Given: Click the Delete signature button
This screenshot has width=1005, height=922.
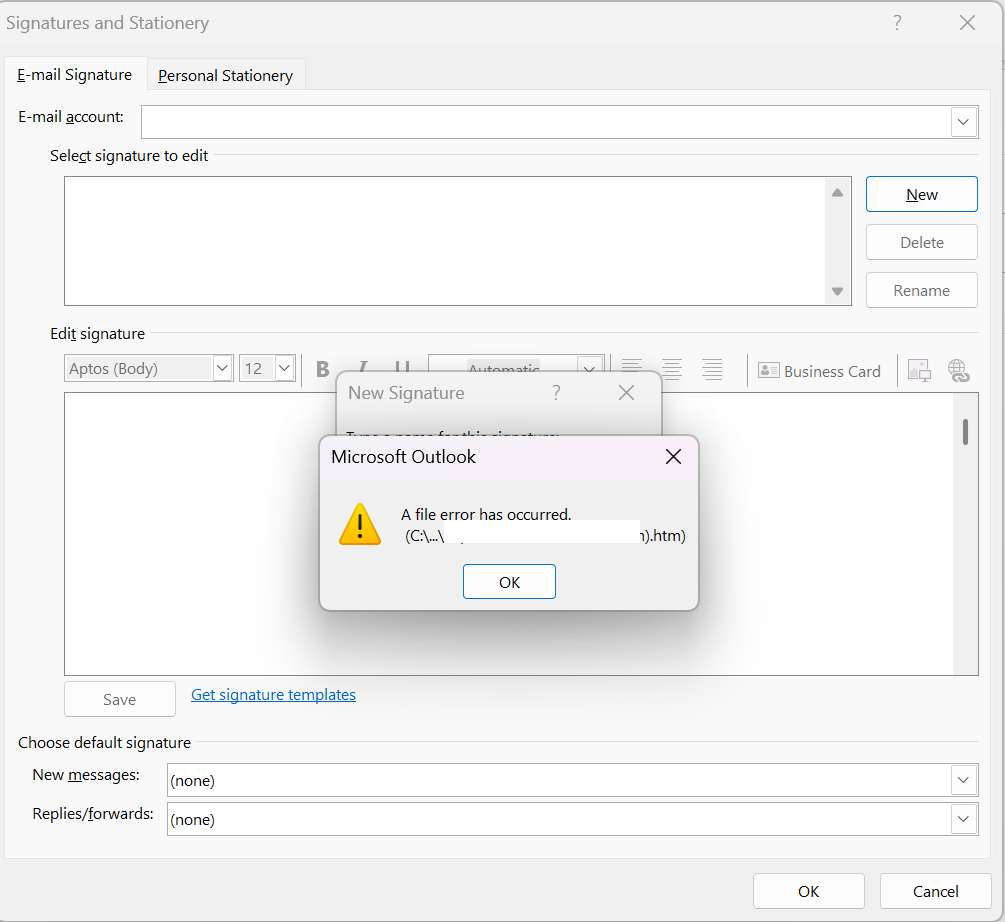Looking at the screenshot, I should point(921,242).
